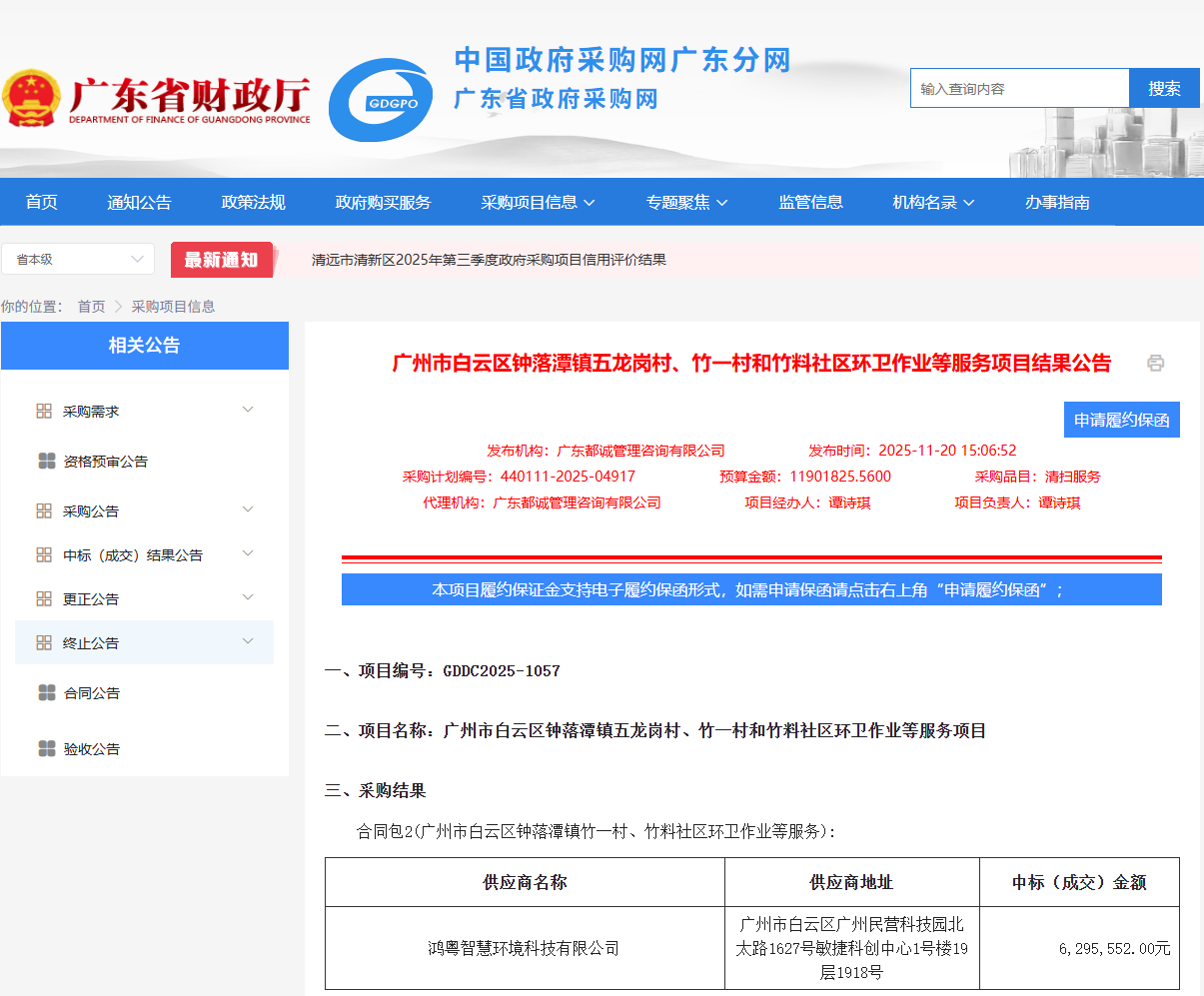Viewport: 1204px width, 996px height.
Task: Select 资格预审公告 in the sidebar
Action: pos(105,462)
